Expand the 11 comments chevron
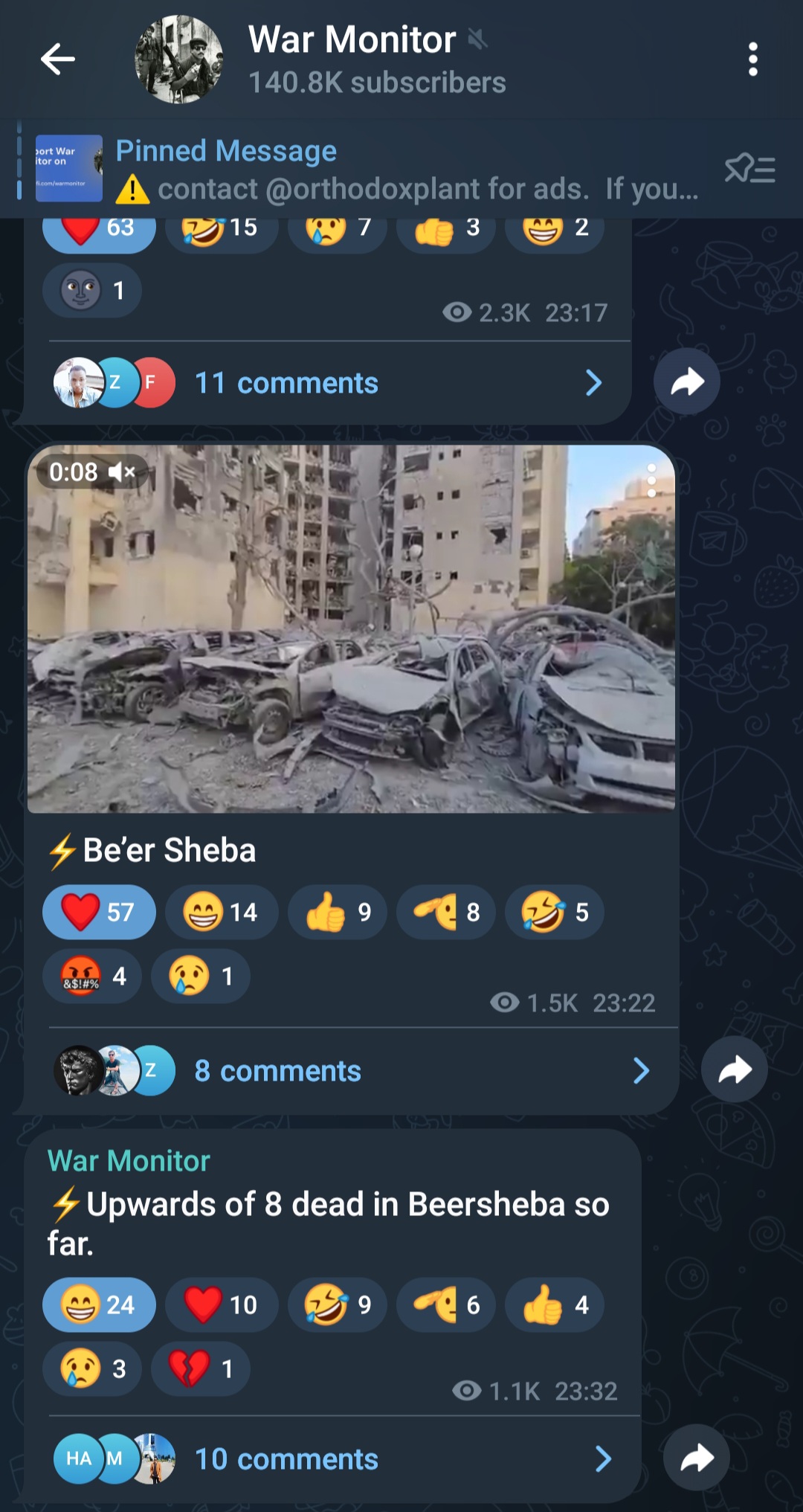803x1512 pixels. coord(593,383)
